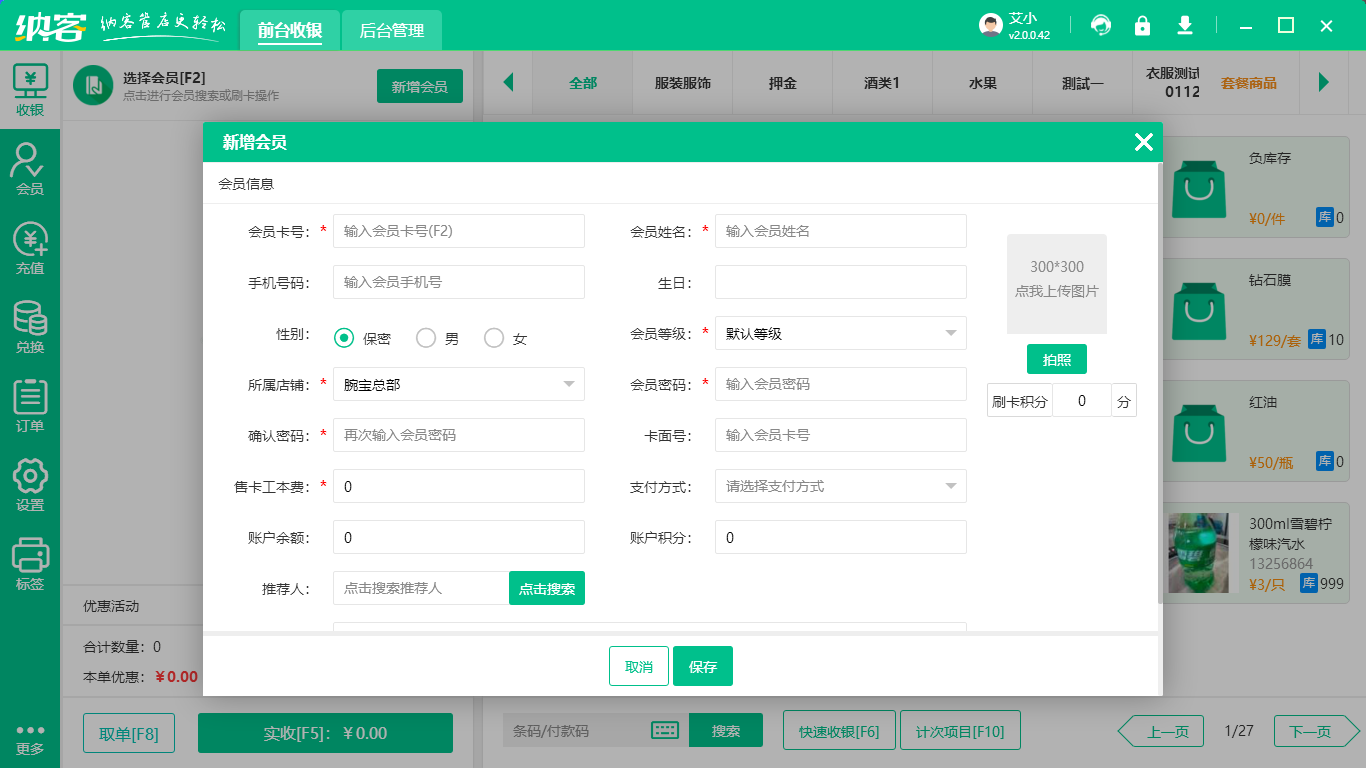This screenshot has height=768, width=1366.
Task: Click the download icon in title bar
Action: tap(1185, 25)
